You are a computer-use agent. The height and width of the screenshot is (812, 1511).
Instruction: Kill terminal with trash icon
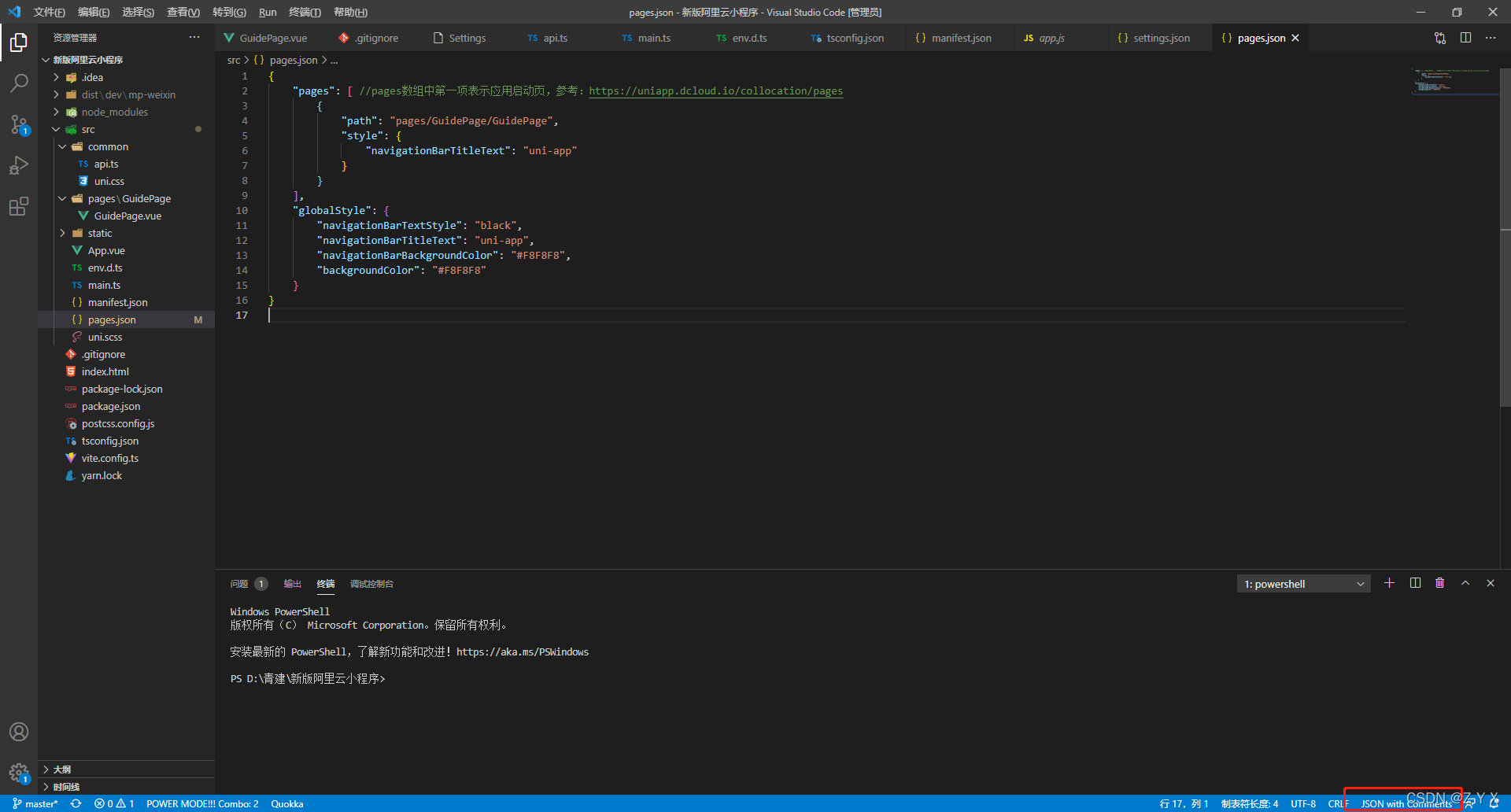[1440, 583]
